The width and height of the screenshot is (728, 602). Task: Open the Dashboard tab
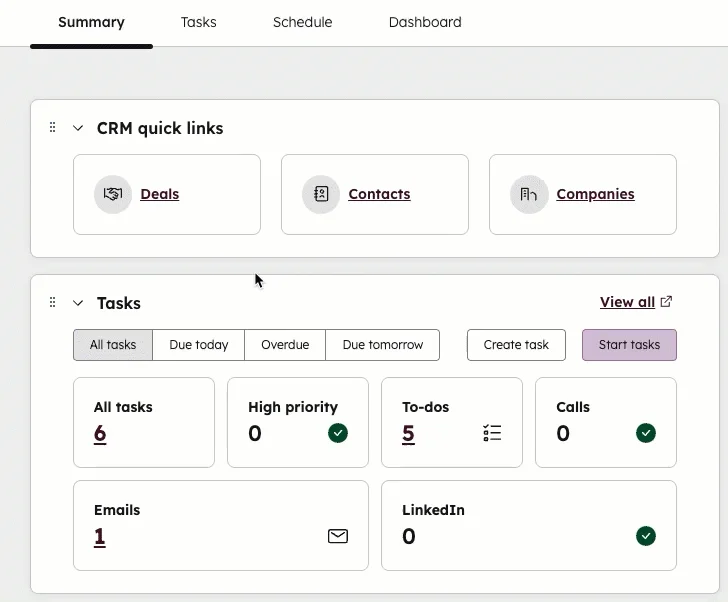tap(425, 22)
